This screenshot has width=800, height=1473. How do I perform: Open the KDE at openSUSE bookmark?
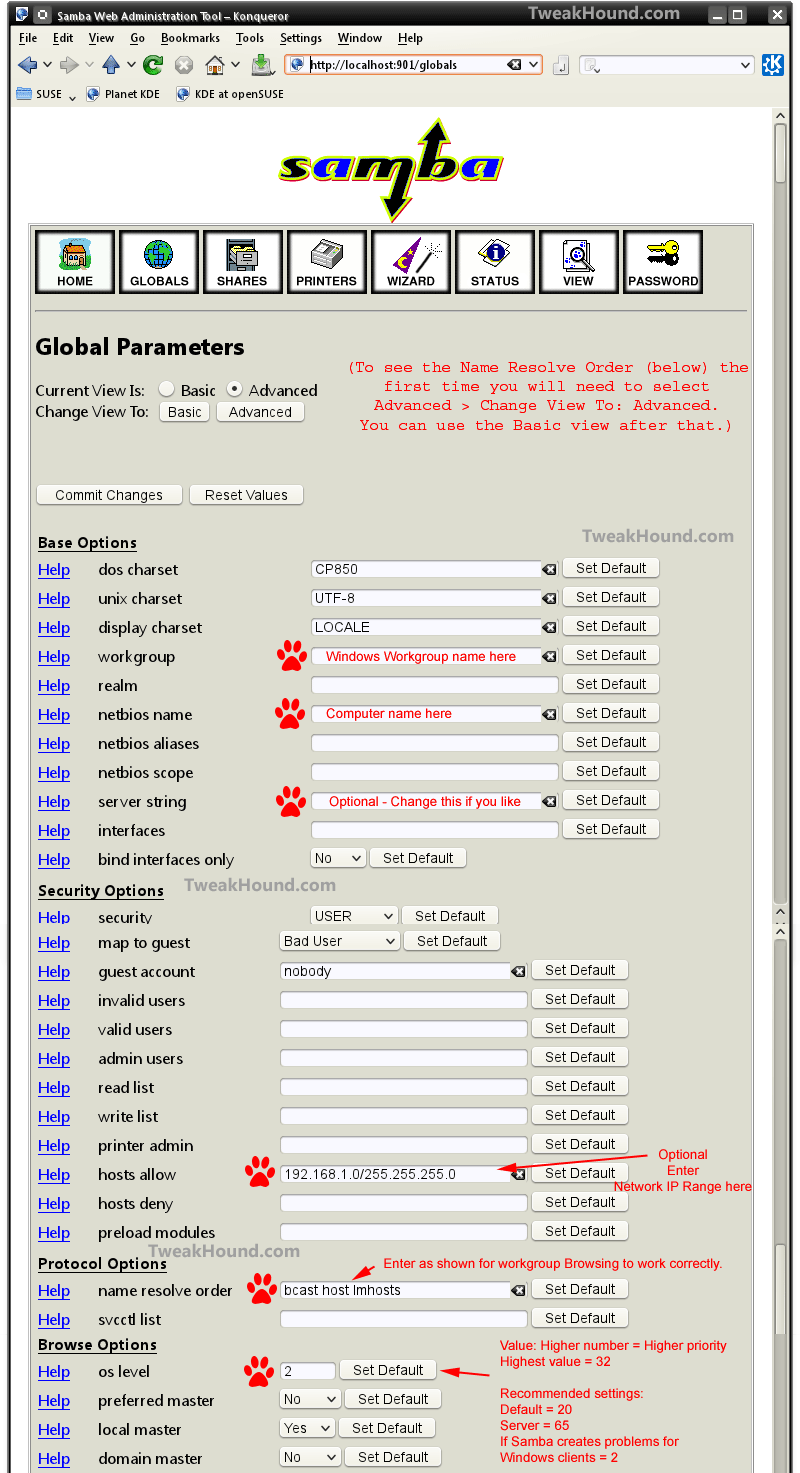230,94
